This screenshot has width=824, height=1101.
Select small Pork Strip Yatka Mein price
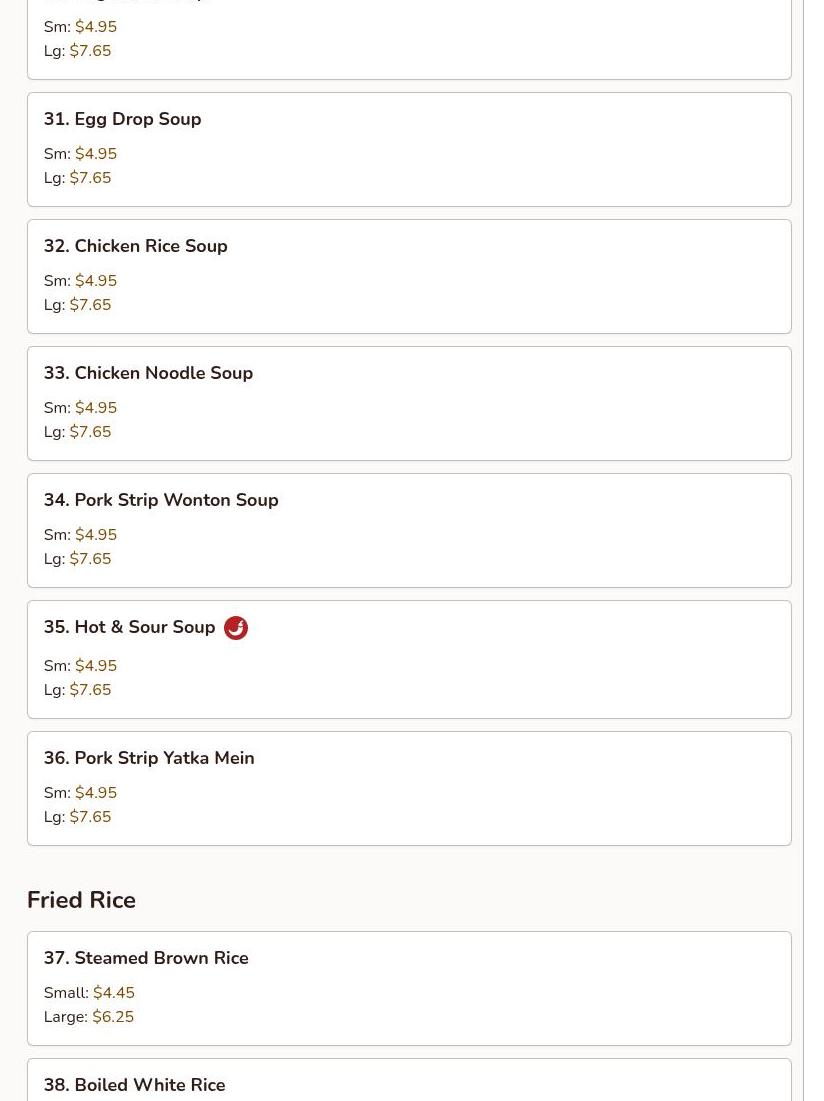(x=96, y=793)
